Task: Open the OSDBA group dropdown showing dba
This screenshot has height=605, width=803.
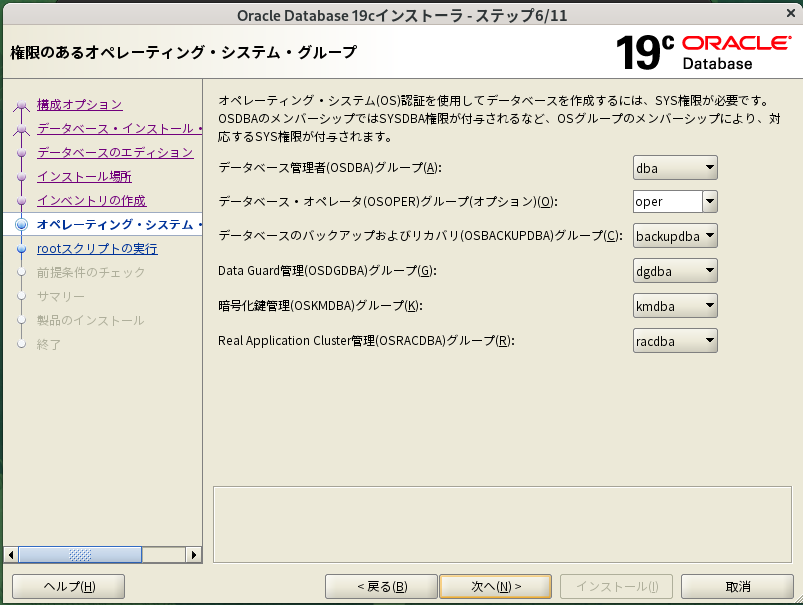Action: tap(675, 168)
